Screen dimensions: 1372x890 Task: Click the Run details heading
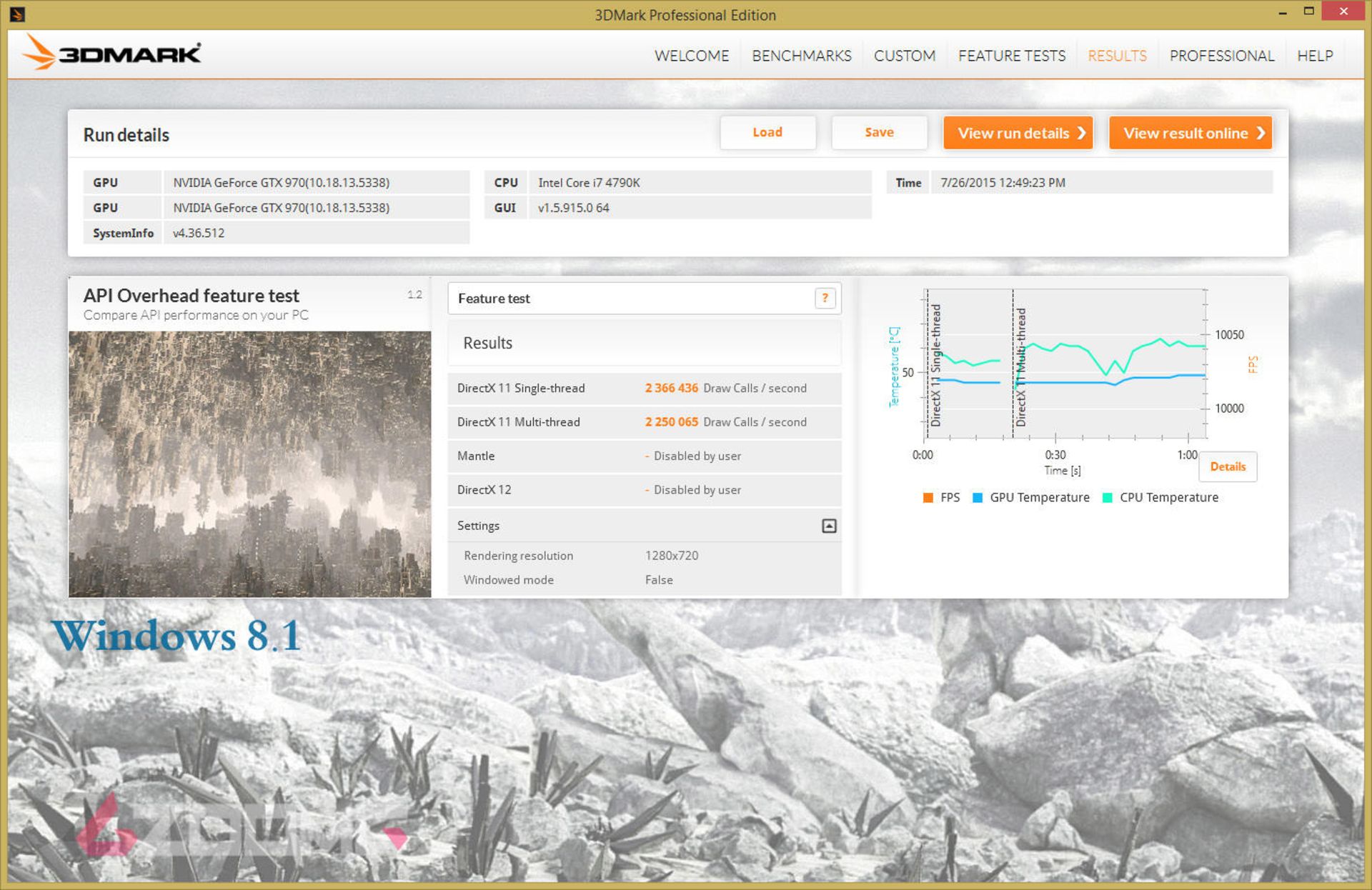pyautogui.click(x=126, y=135)
